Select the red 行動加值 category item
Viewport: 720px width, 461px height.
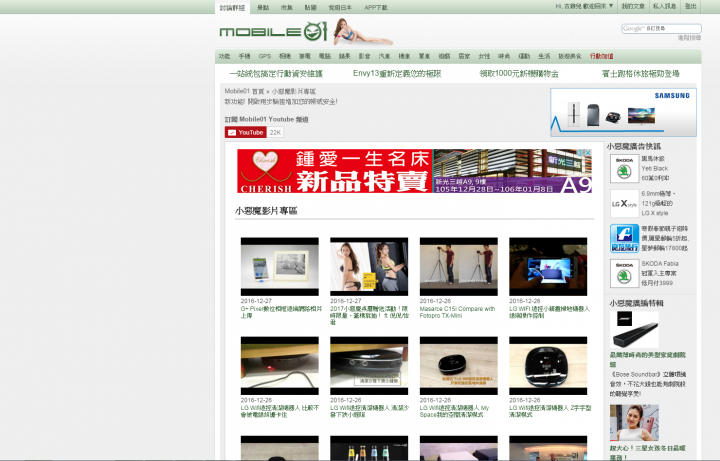point(601,56)
